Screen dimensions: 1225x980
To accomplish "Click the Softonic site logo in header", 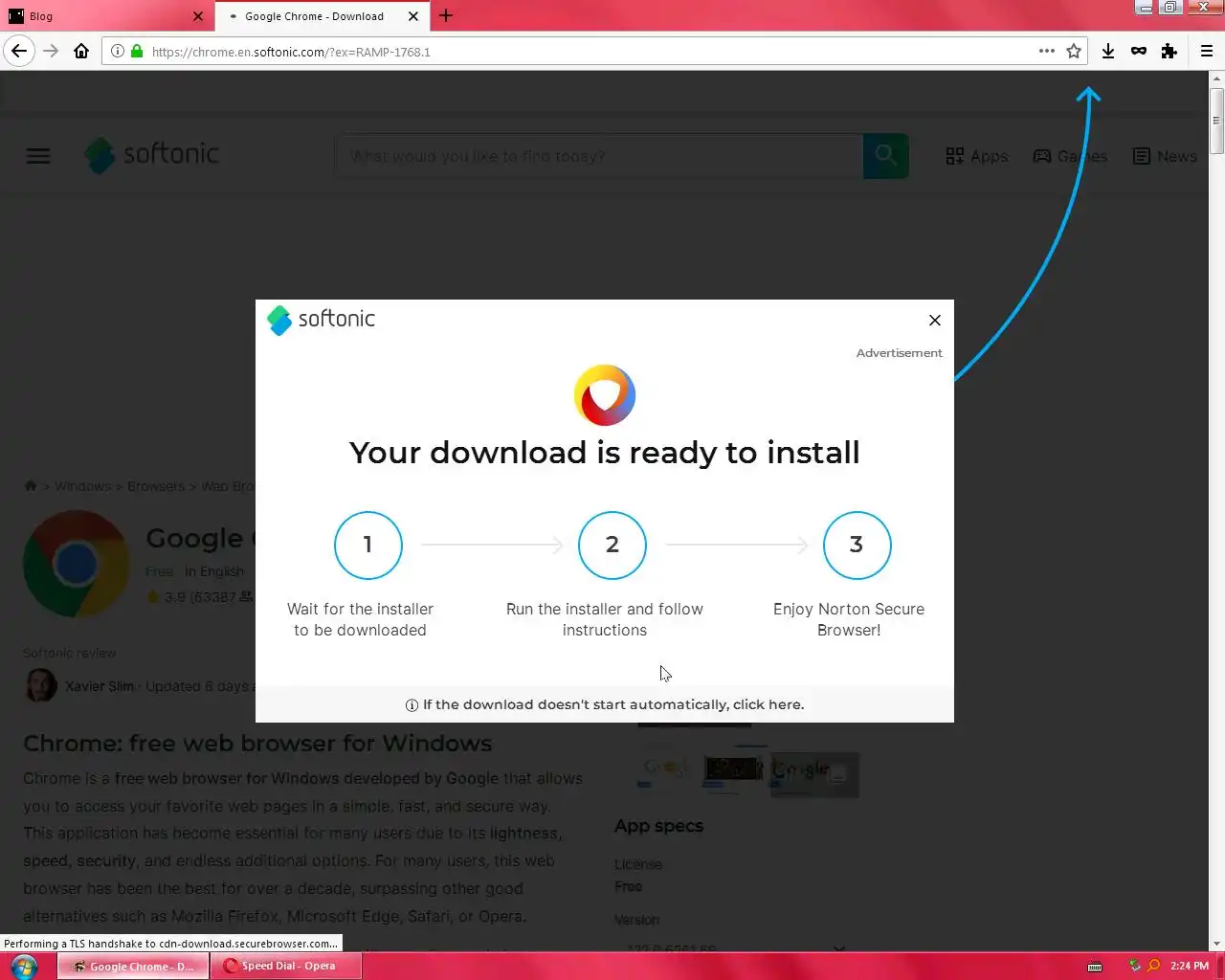I will [x=152, y=155].
